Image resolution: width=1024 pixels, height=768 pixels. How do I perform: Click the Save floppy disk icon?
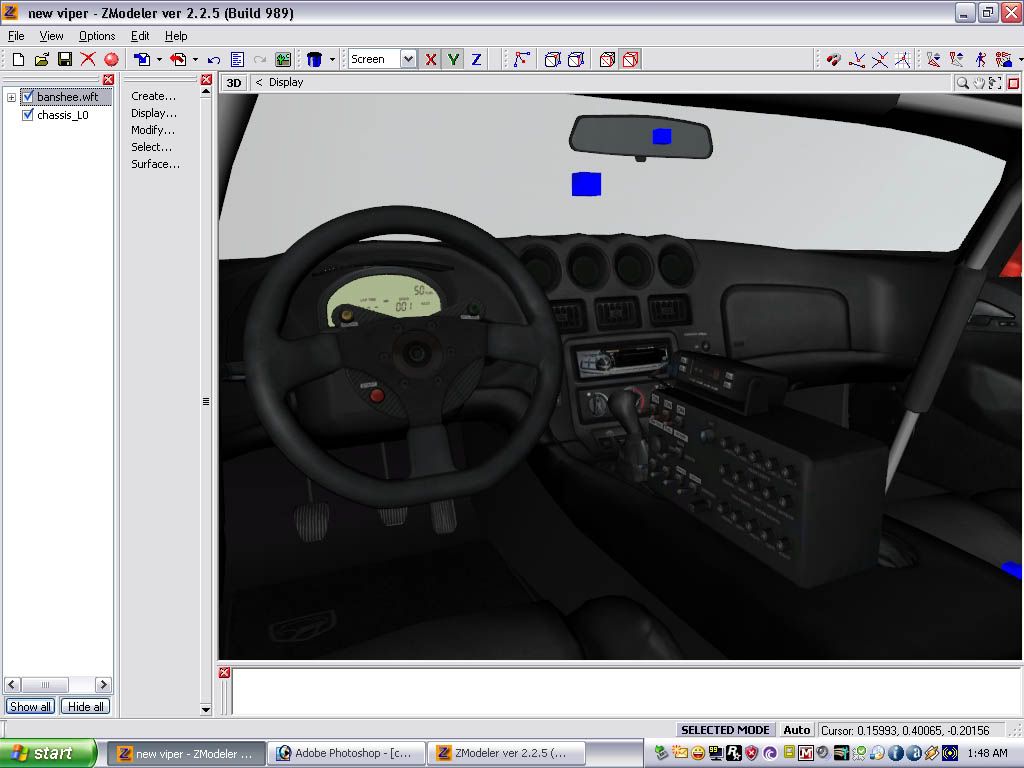click(x=64, y=60)
